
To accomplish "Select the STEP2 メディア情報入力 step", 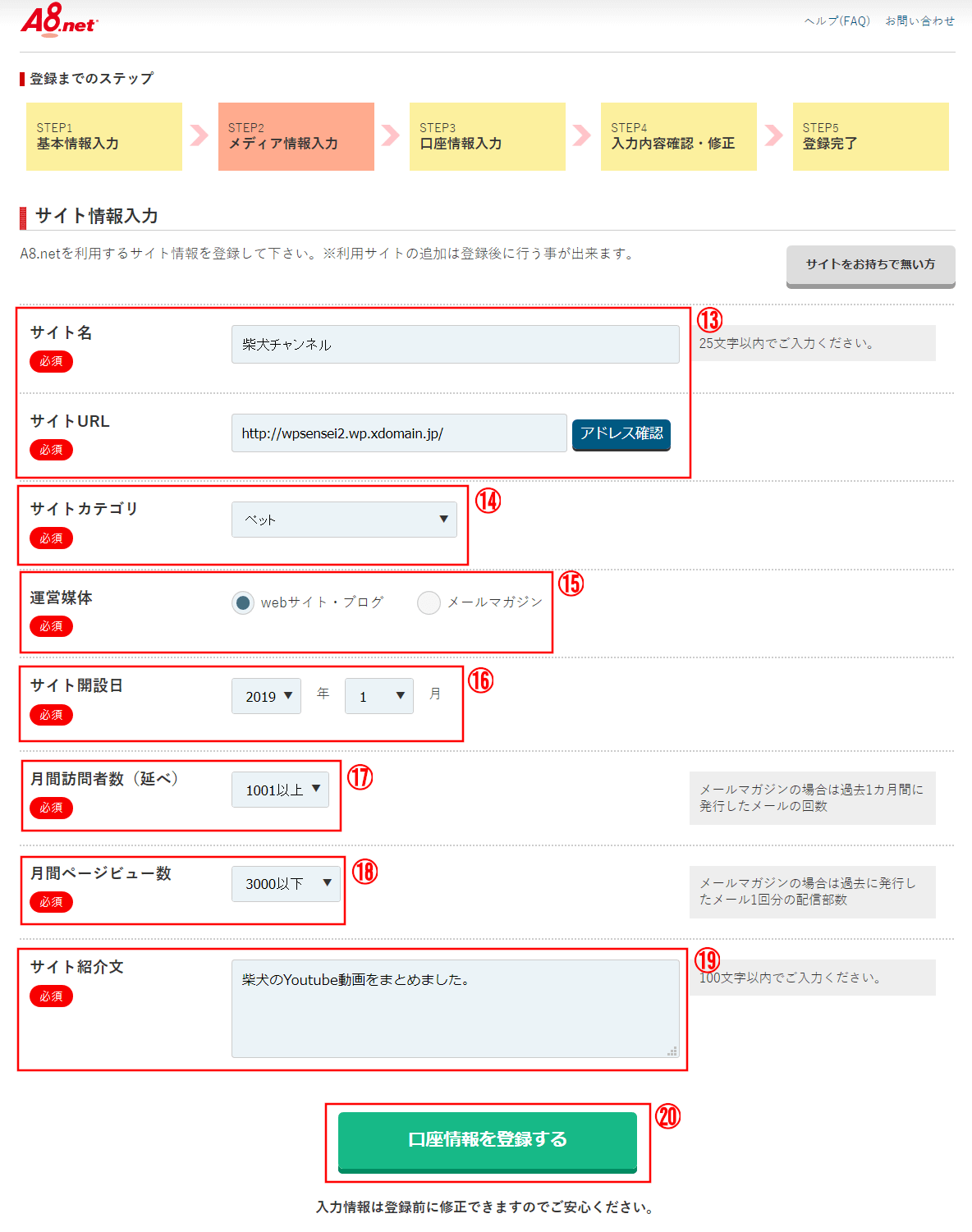I will (x=296, y=136).
